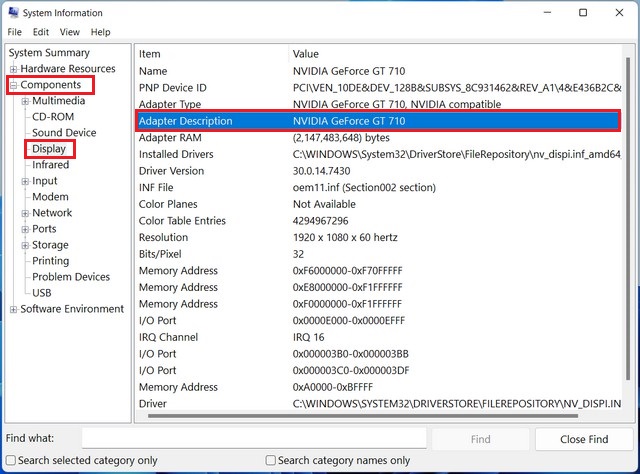Click the System Information app icon in title bar
The image size is (640, 474).
pos(13,13)
